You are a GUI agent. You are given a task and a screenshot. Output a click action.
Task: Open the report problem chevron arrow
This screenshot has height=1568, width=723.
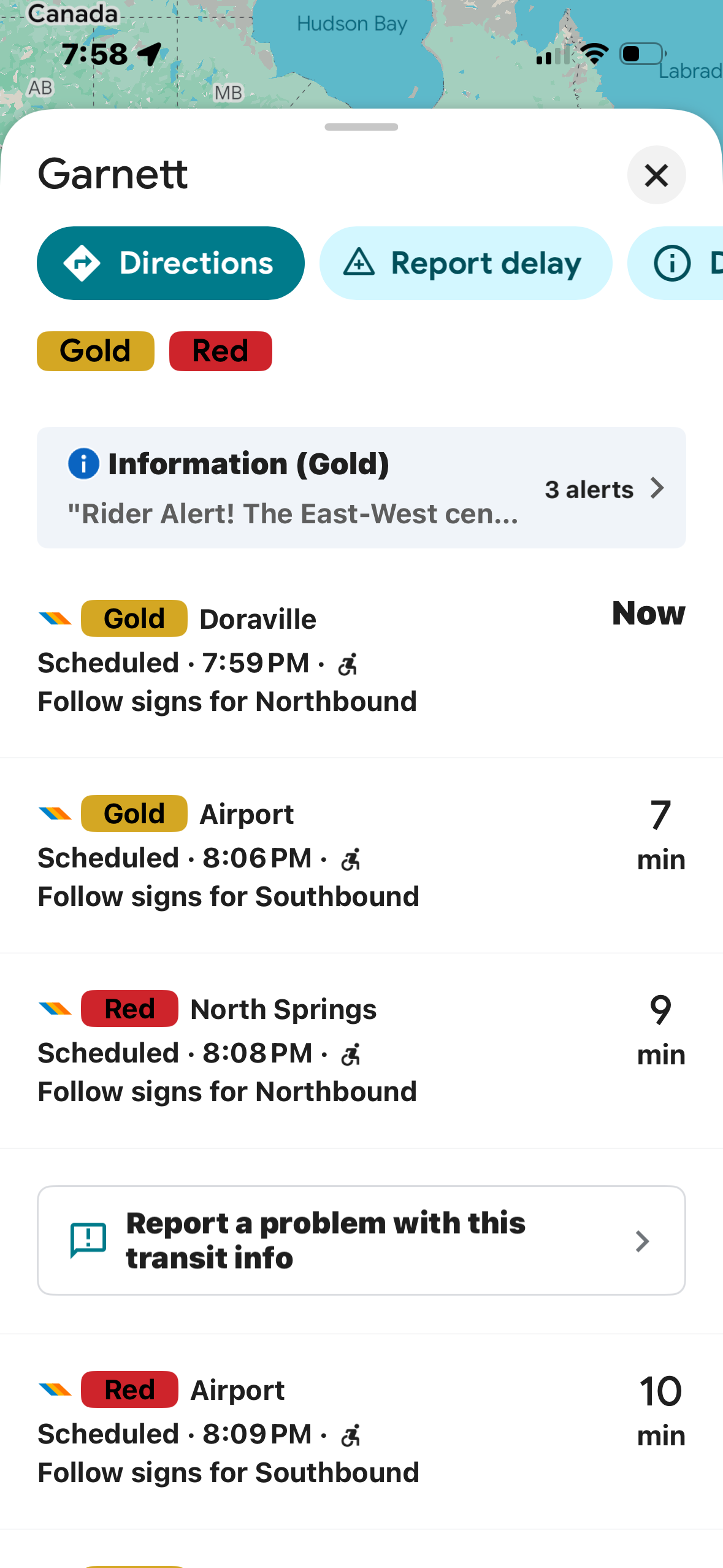642,1241
